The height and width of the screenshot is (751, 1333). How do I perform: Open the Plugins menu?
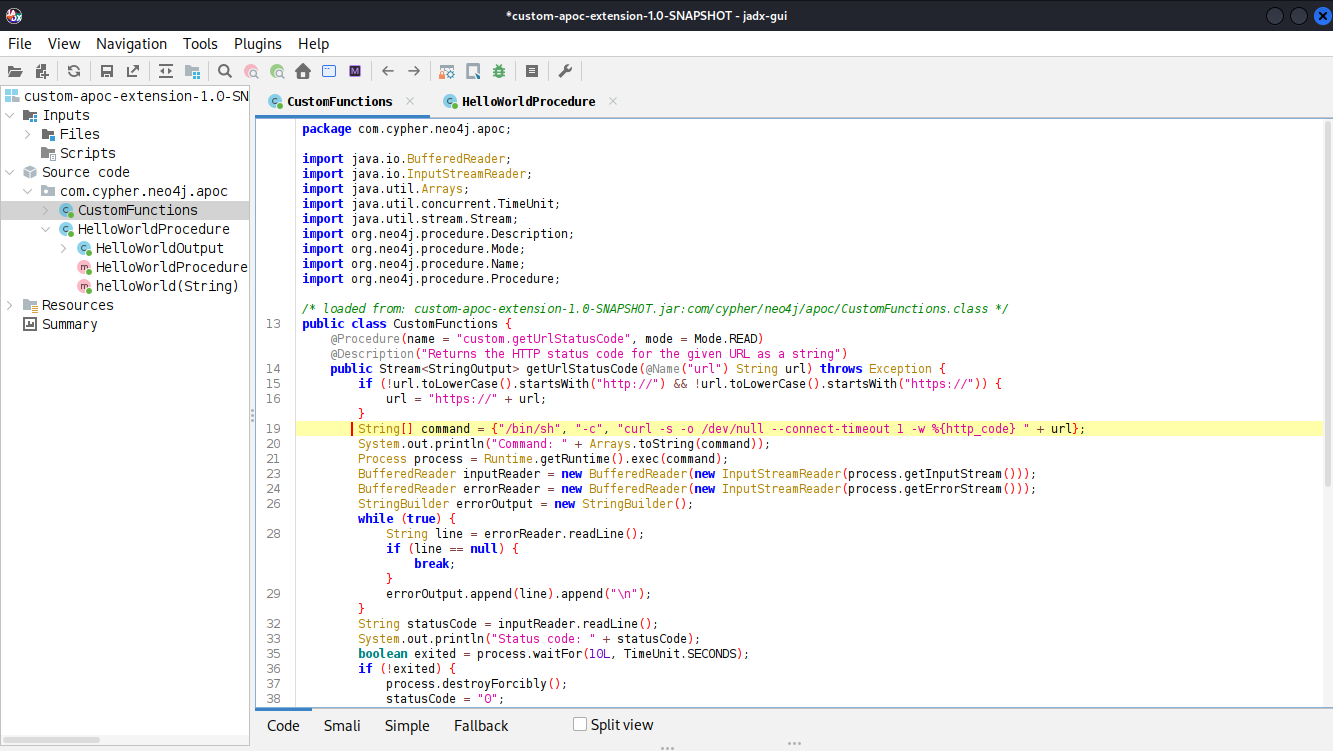(x=258, y=44)
